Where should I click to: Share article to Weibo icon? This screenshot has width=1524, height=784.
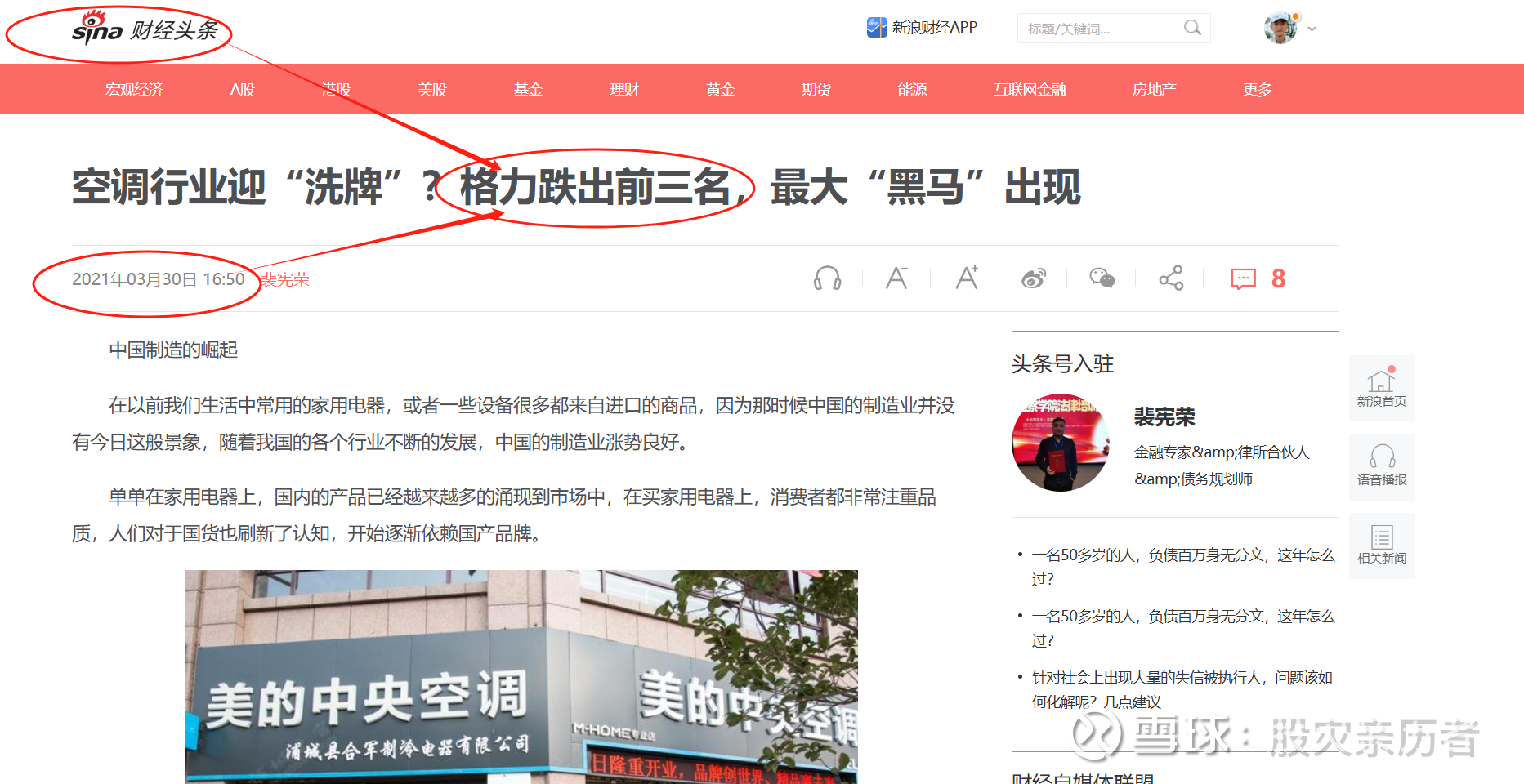click(x=1034, y=278)
